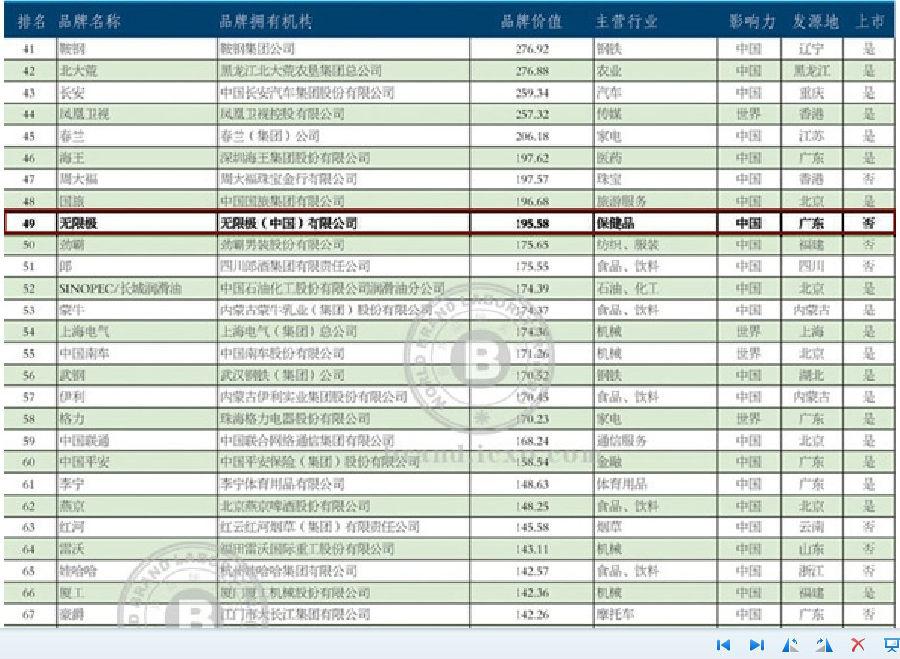Select the industry cell 农业
This screenshot has width=900, height=659.
pos(609,71)
